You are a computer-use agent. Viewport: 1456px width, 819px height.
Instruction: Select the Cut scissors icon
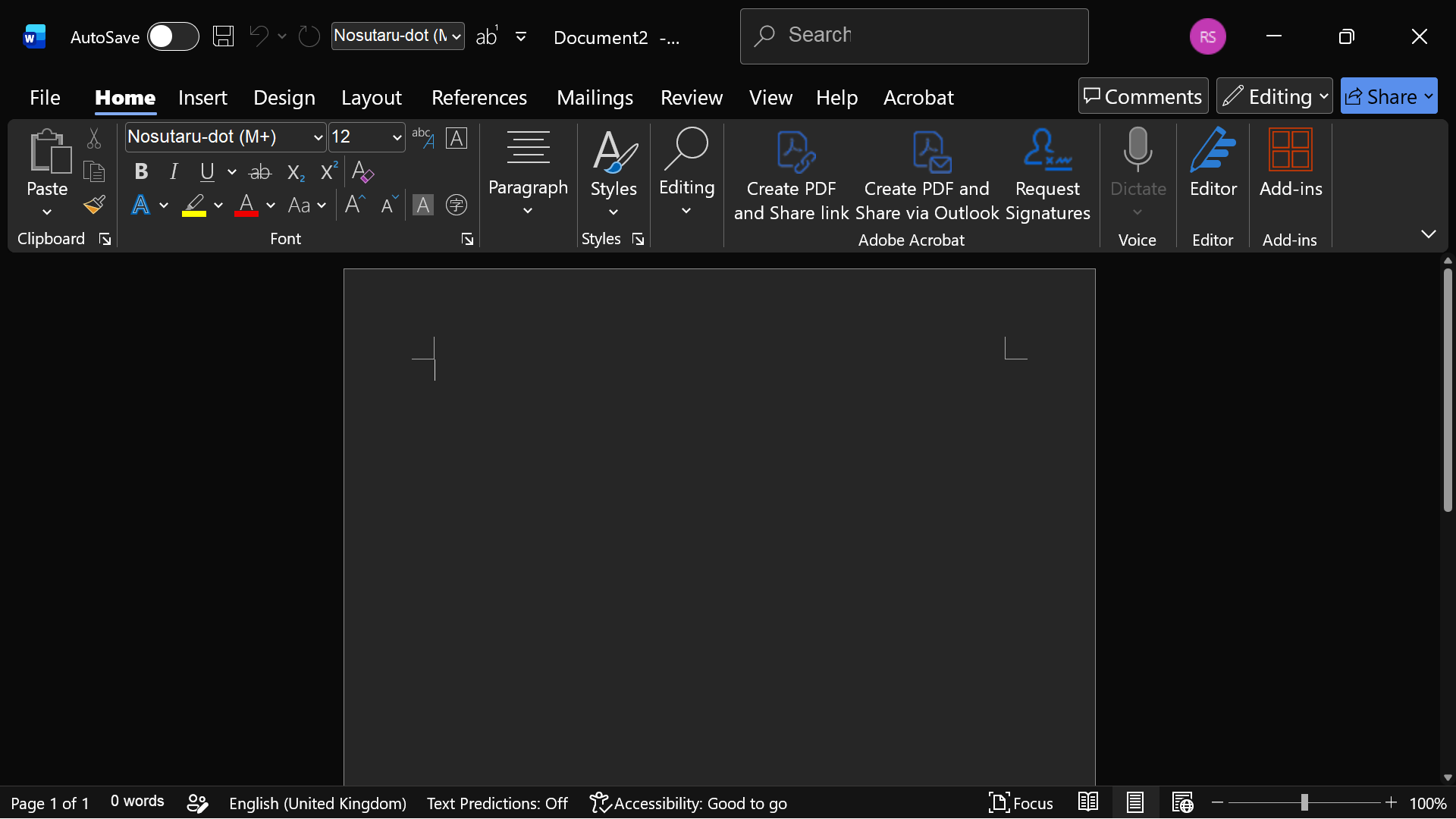[94, 138]
